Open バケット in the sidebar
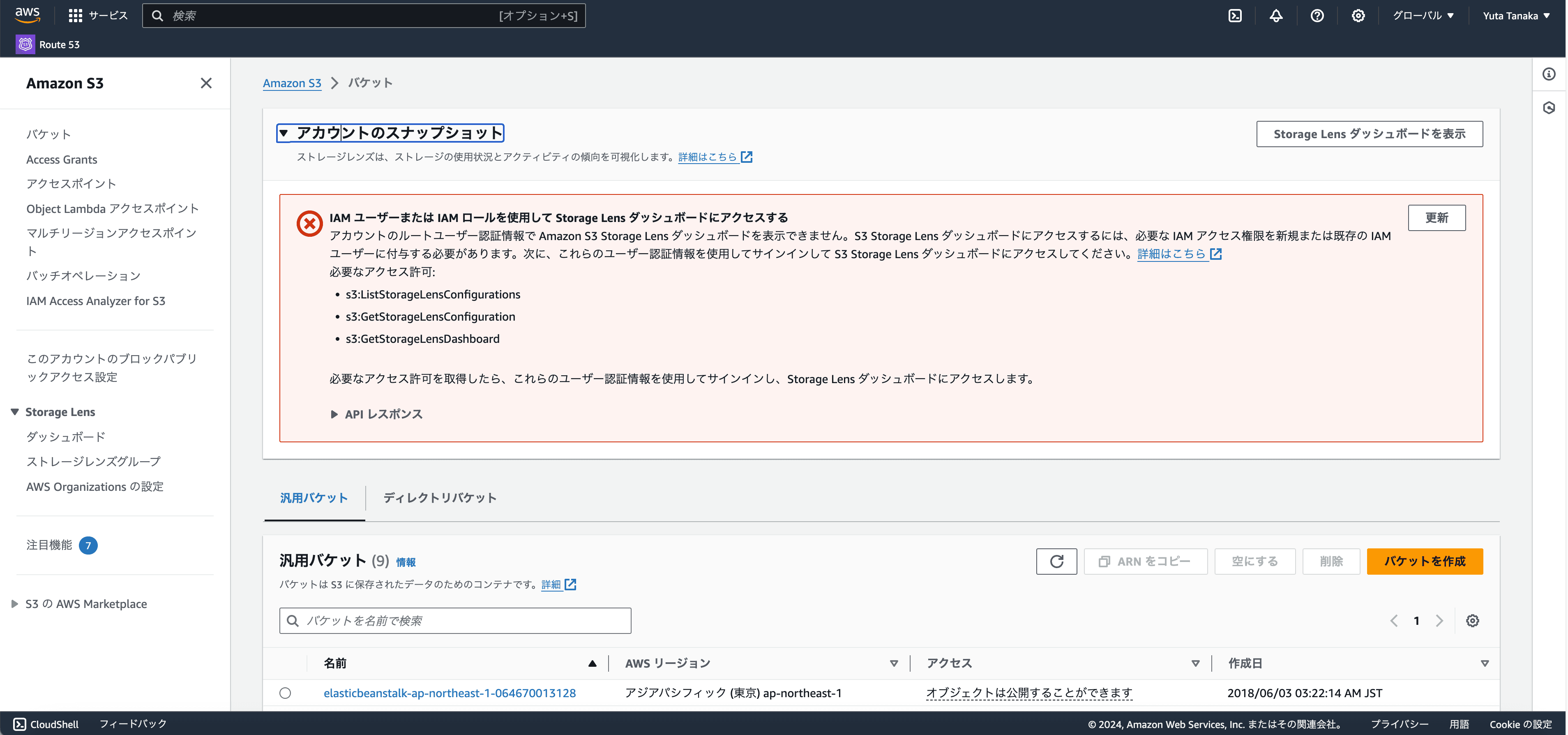Image resolution: width=1568 pixels, height=735 pixels. coord(49,134)
